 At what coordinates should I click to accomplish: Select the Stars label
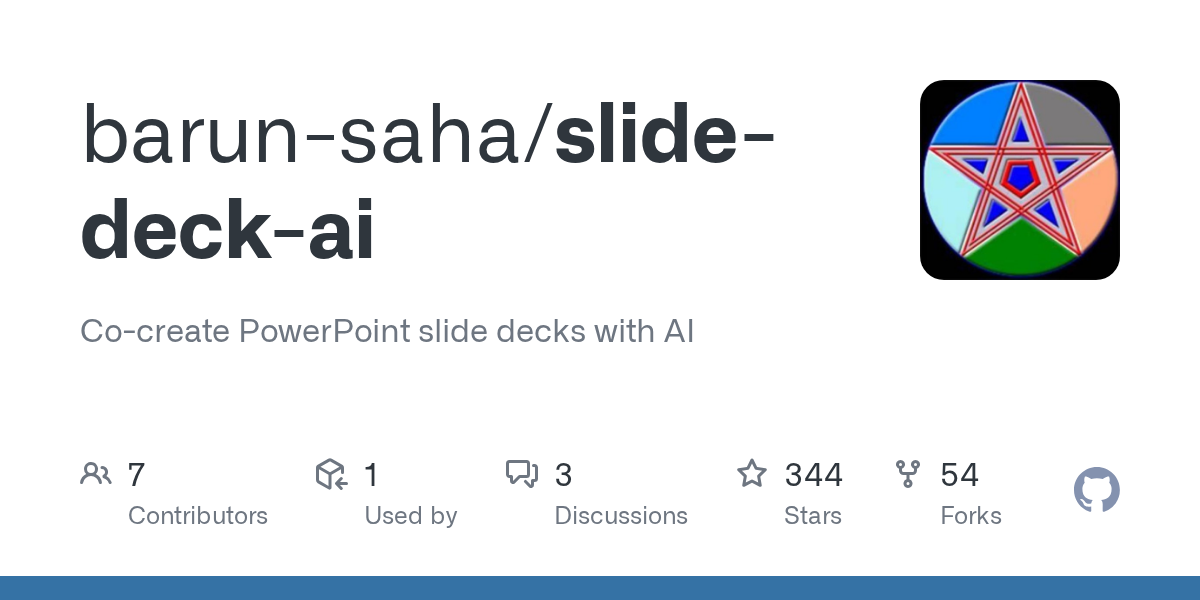pos(813,516)
